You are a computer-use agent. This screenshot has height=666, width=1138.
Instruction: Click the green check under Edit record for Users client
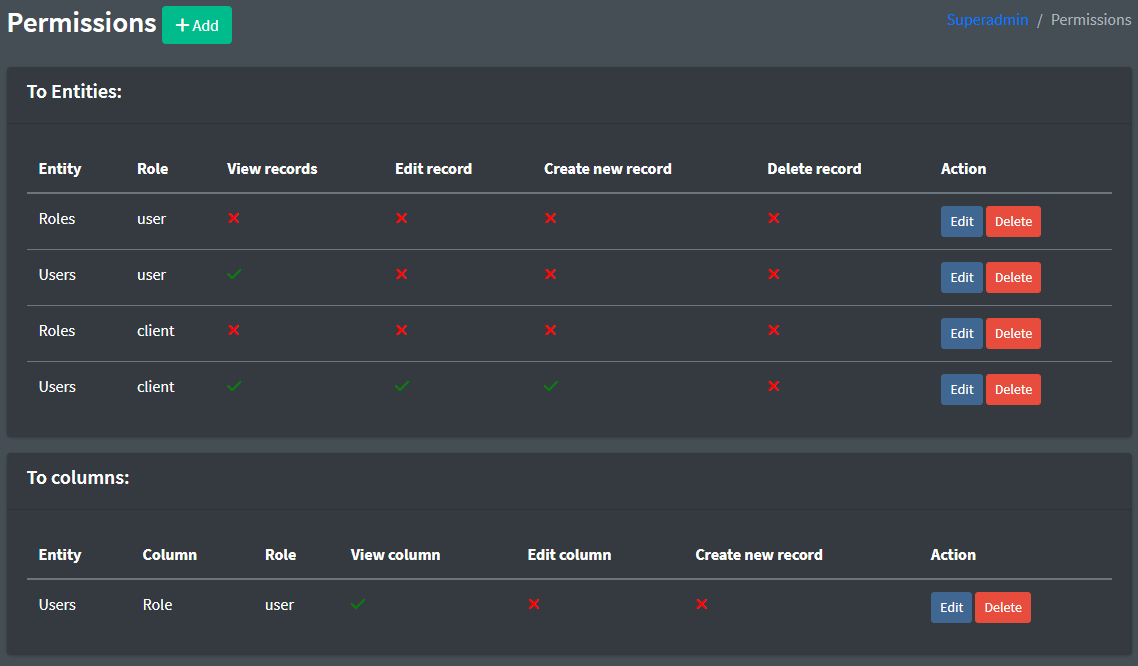[401, 385]
